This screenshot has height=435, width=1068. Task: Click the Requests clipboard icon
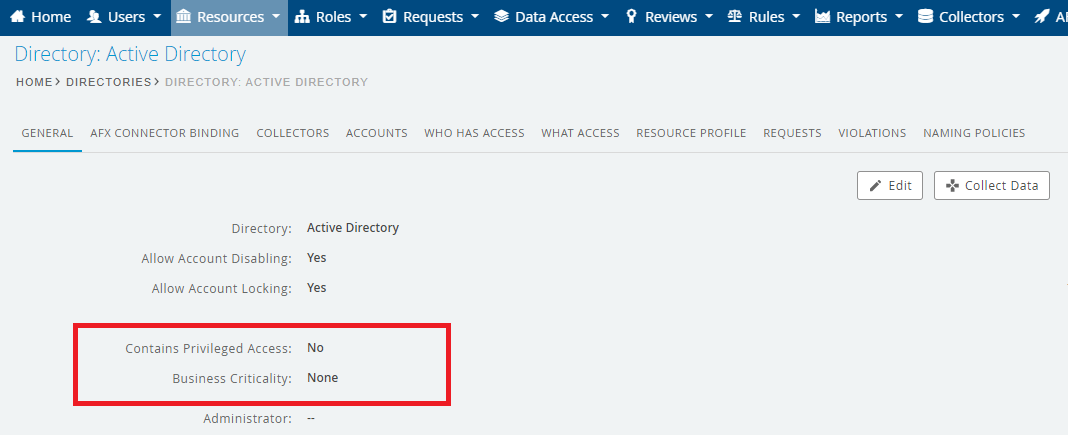point(390,17)
